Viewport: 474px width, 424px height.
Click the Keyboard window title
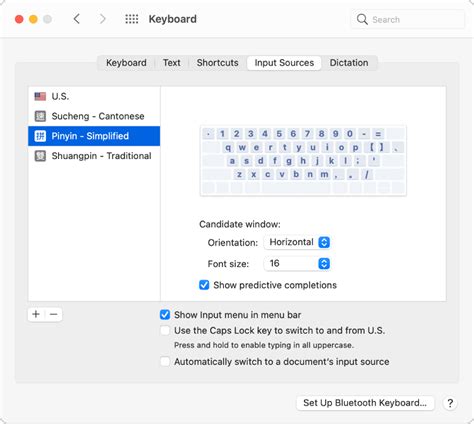pyautogui.click(x=173, y=19)
